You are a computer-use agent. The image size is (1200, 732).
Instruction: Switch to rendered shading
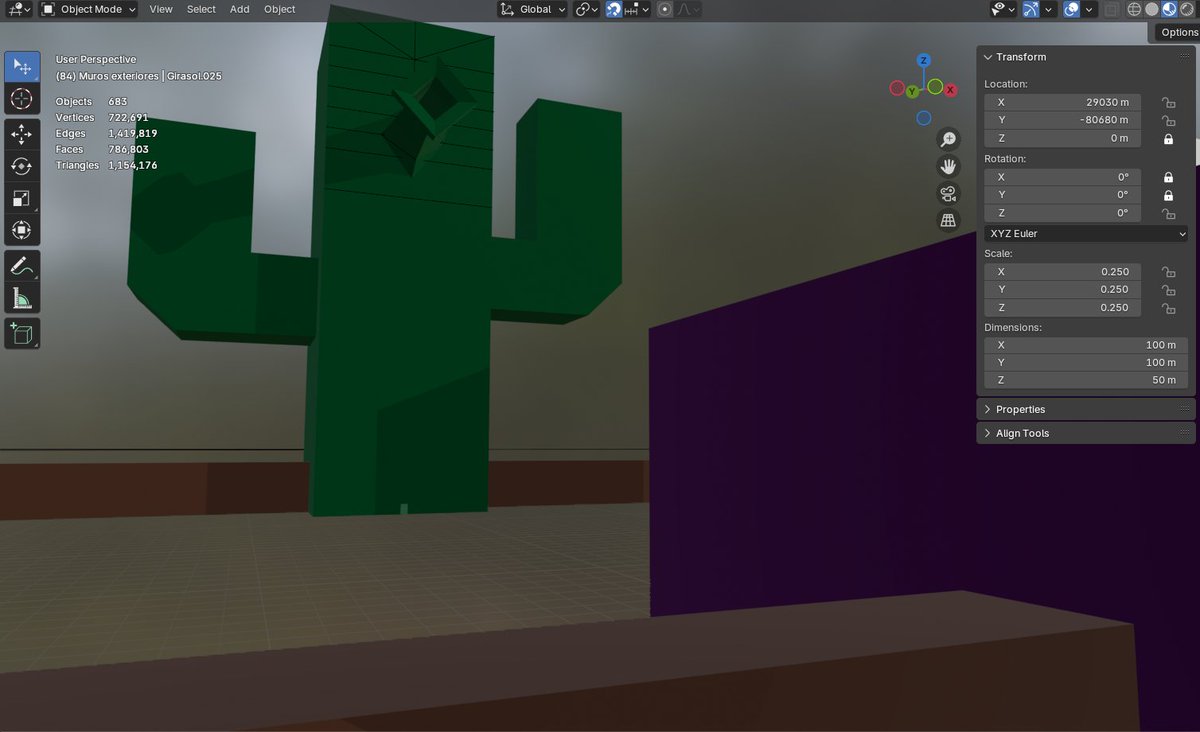tap(1186, 9)
